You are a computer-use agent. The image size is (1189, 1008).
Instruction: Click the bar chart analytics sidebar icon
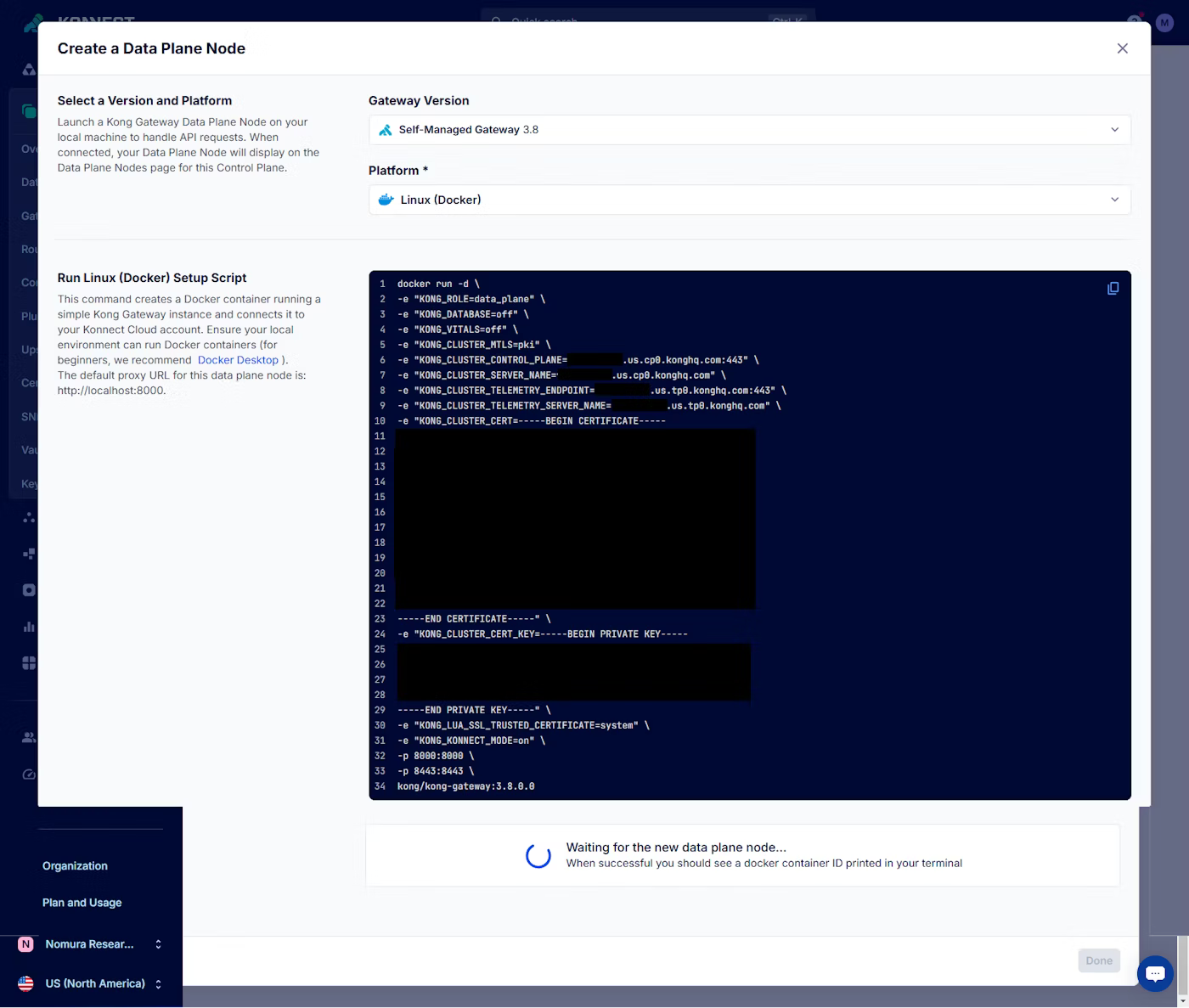29,627
